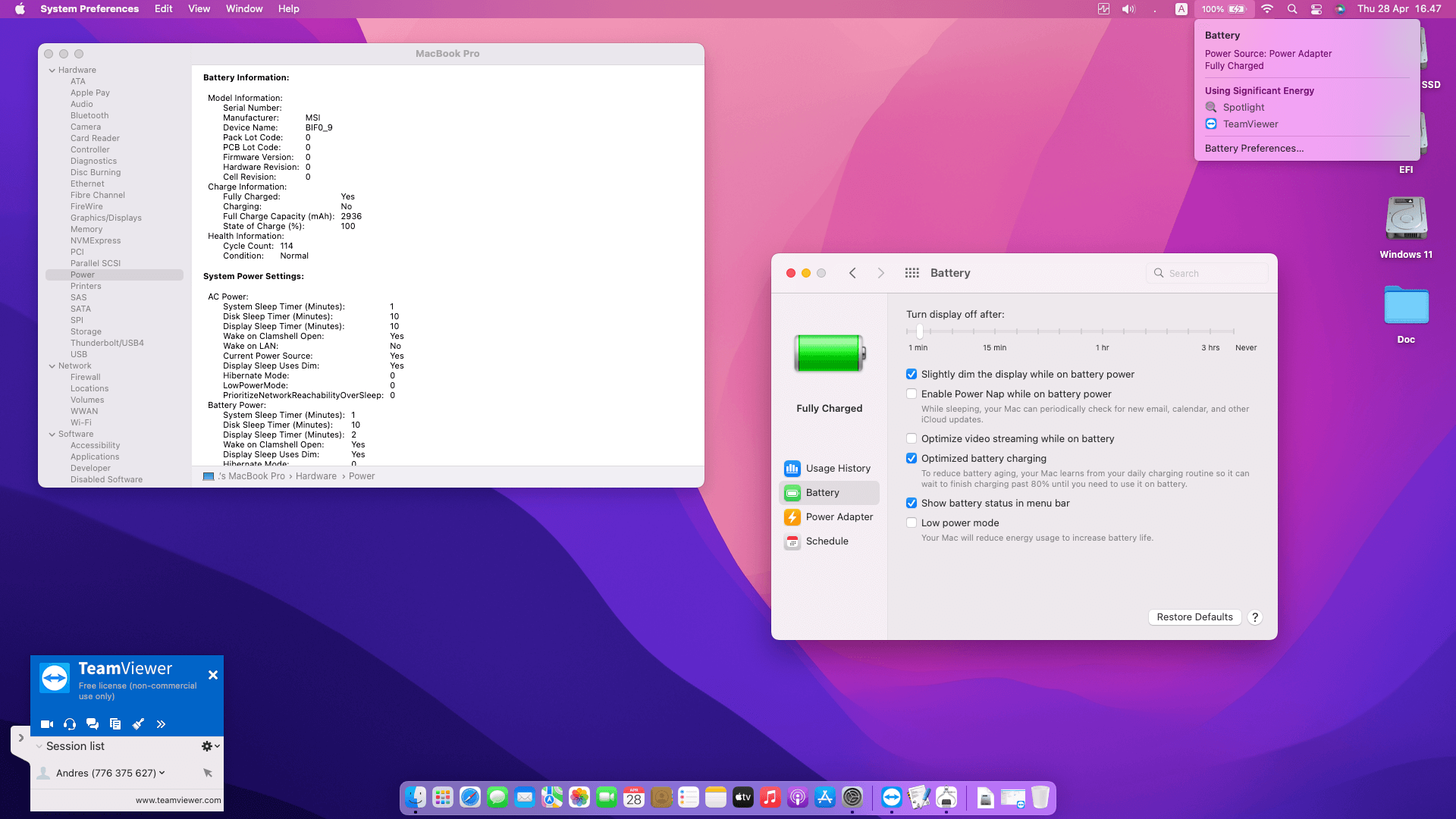
Task: Enable Power Nap while on battery power
Action: pos(912,394)
